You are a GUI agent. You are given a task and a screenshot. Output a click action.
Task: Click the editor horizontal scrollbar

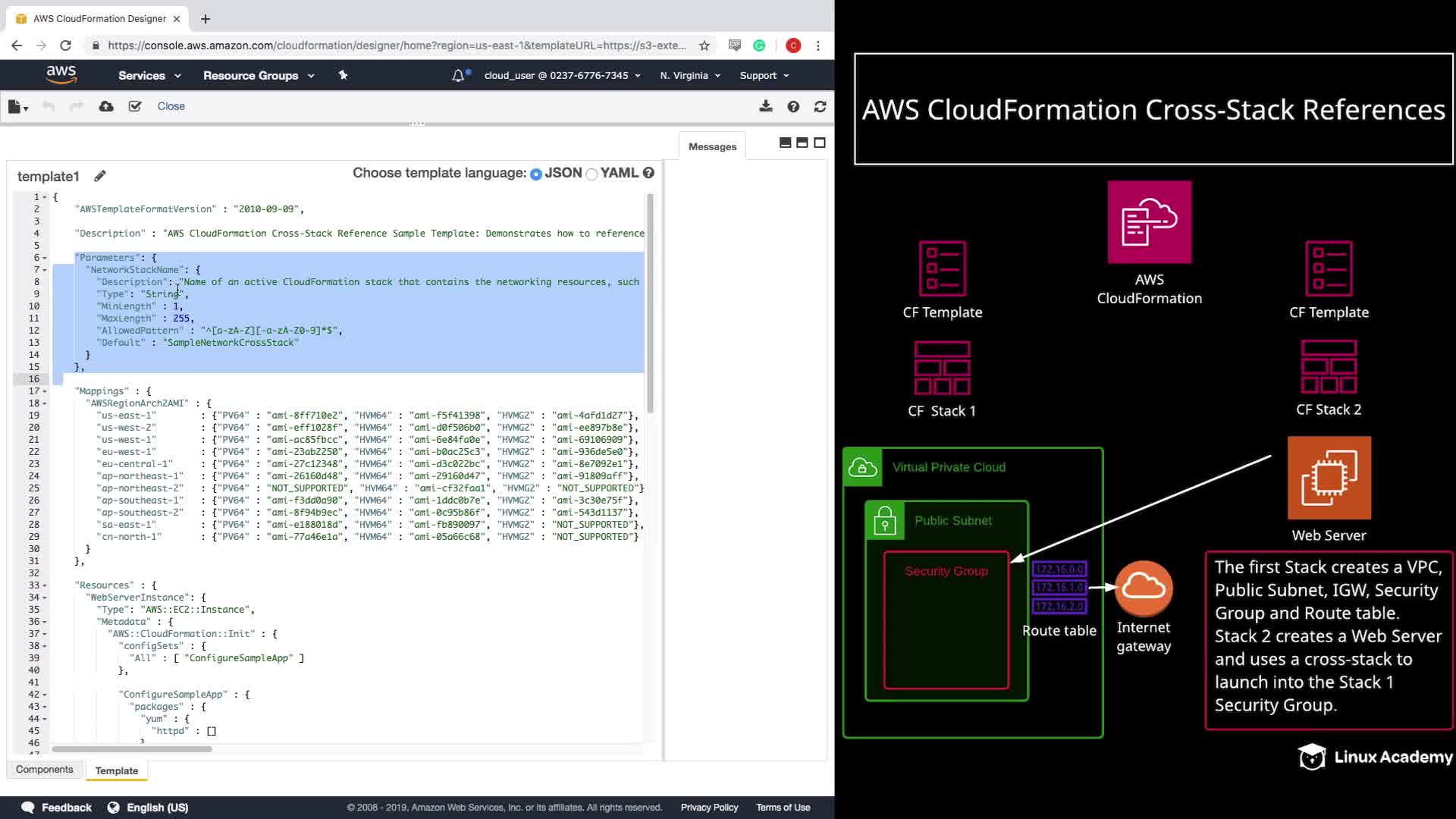pos(132,749)
